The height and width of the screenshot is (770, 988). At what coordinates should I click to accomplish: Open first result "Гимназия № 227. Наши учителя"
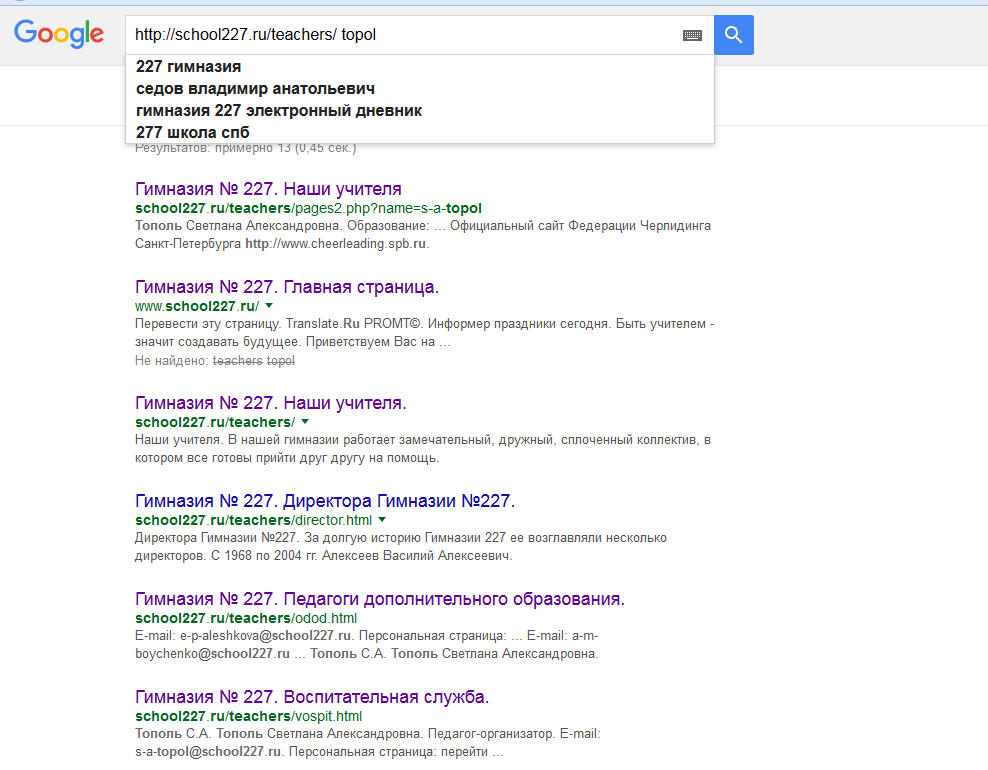tap(268, 188)
